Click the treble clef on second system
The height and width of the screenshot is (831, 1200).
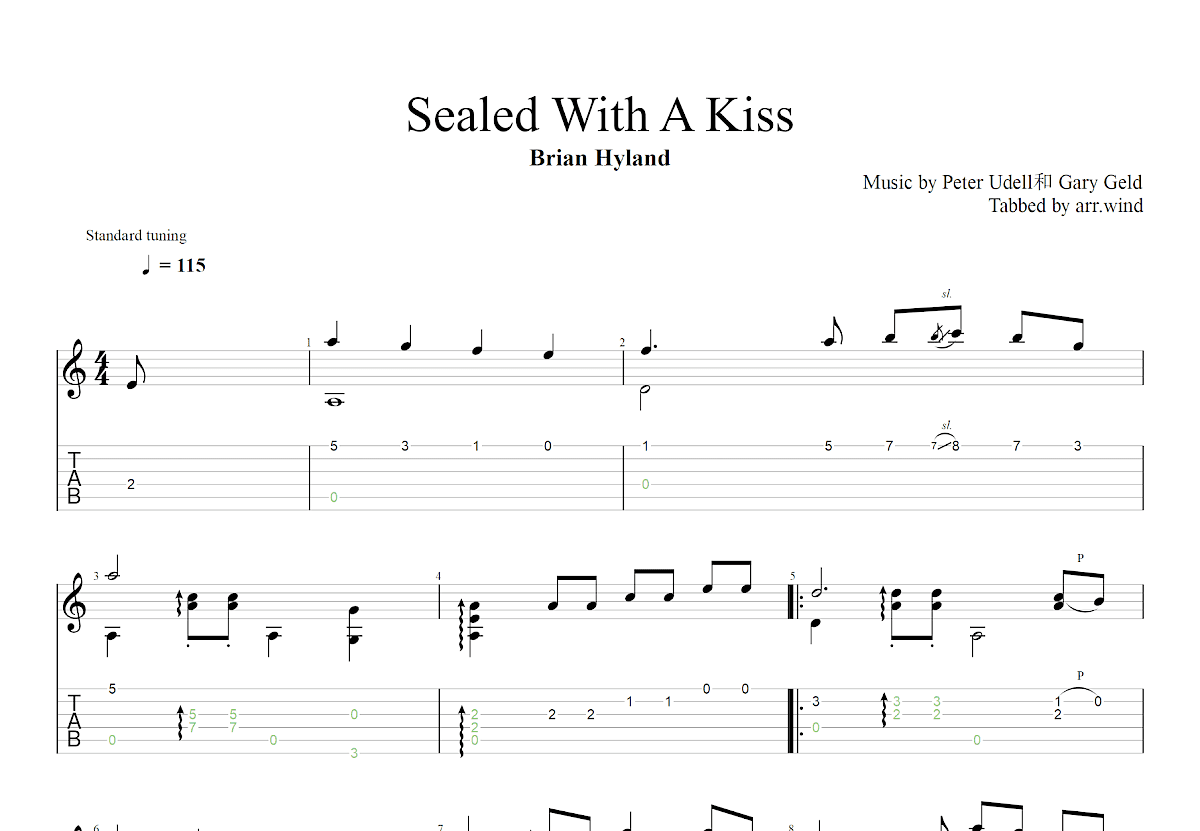click(74, 607)
